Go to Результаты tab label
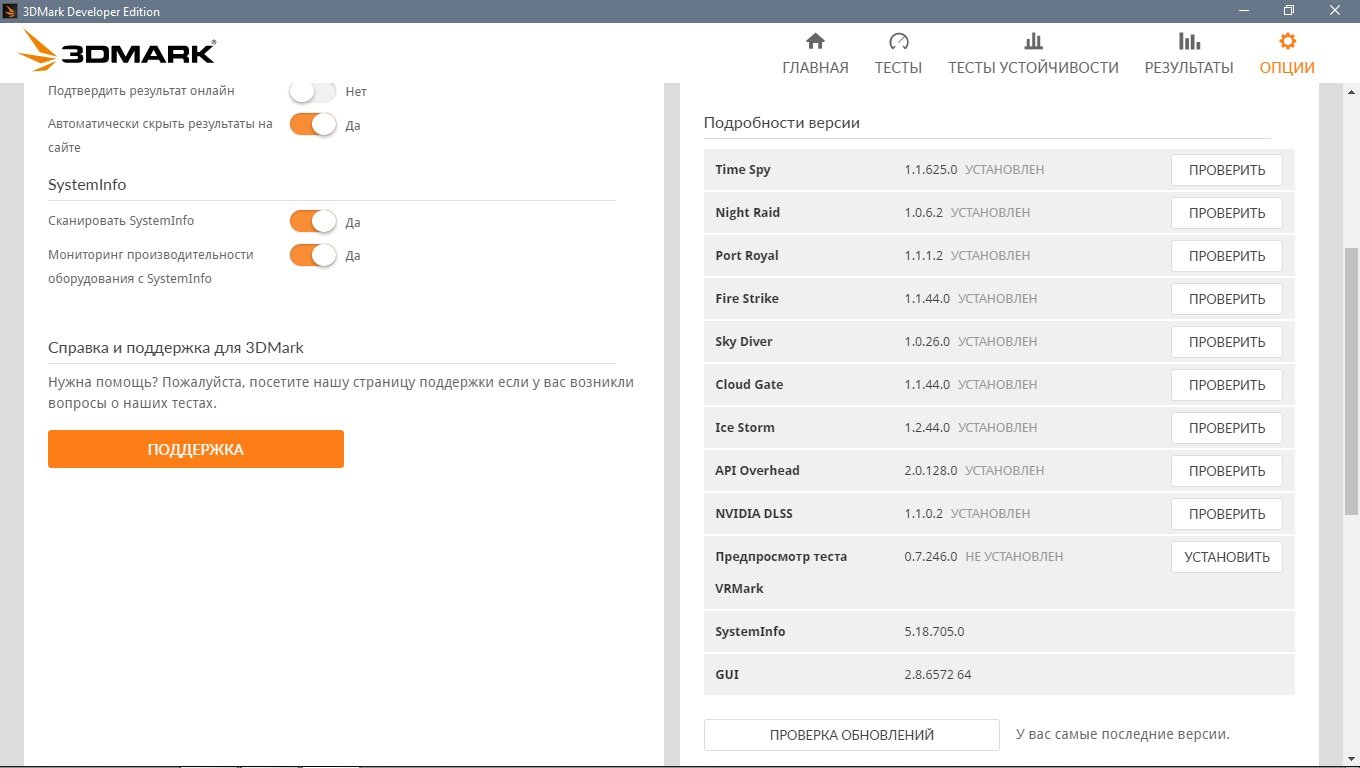Screen dimensions: 1360x768 tap(1189, 68)
